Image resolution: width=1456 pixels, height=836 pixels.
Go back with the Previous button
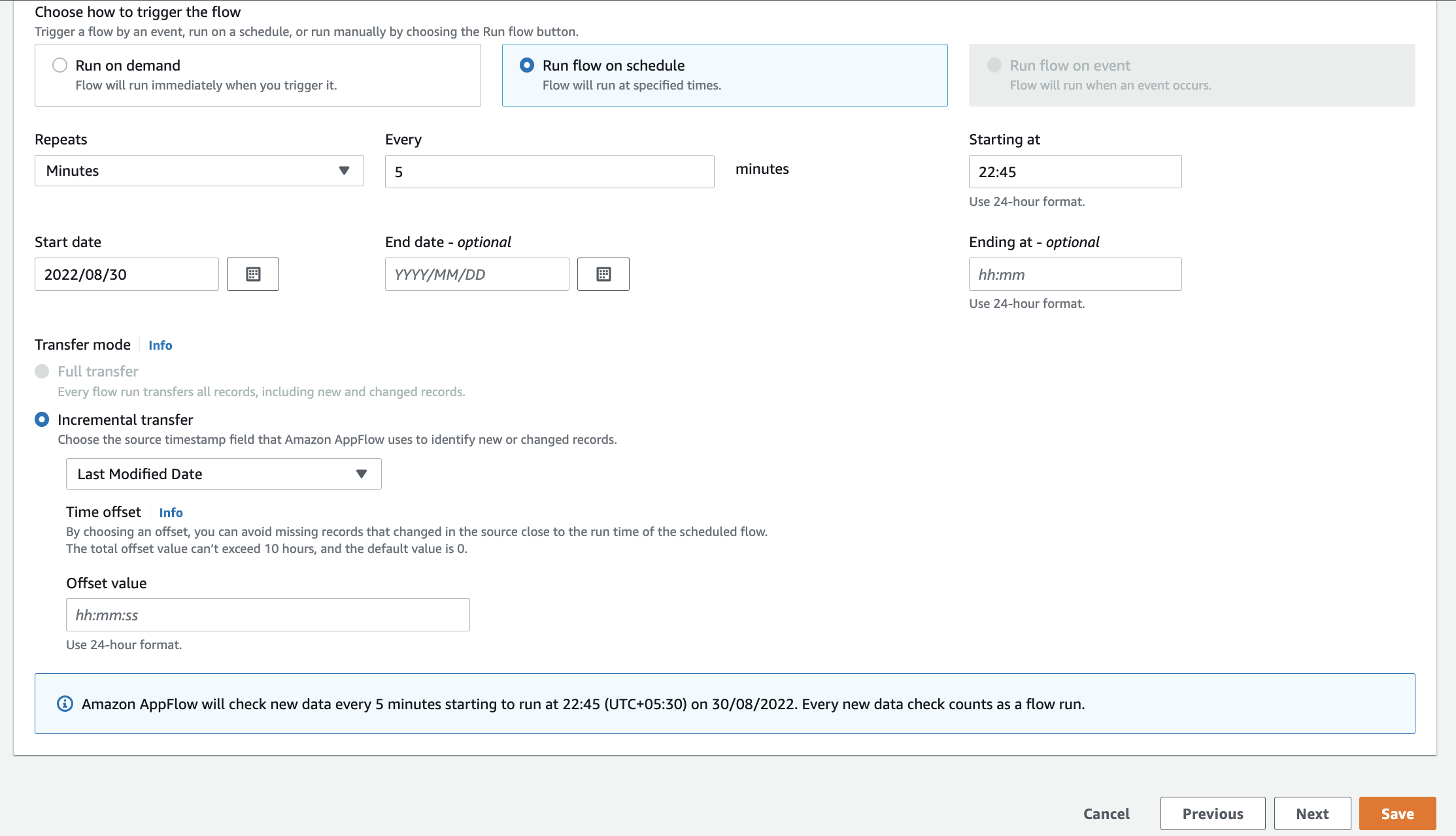pyautogui.click(x=1212, y=814)
